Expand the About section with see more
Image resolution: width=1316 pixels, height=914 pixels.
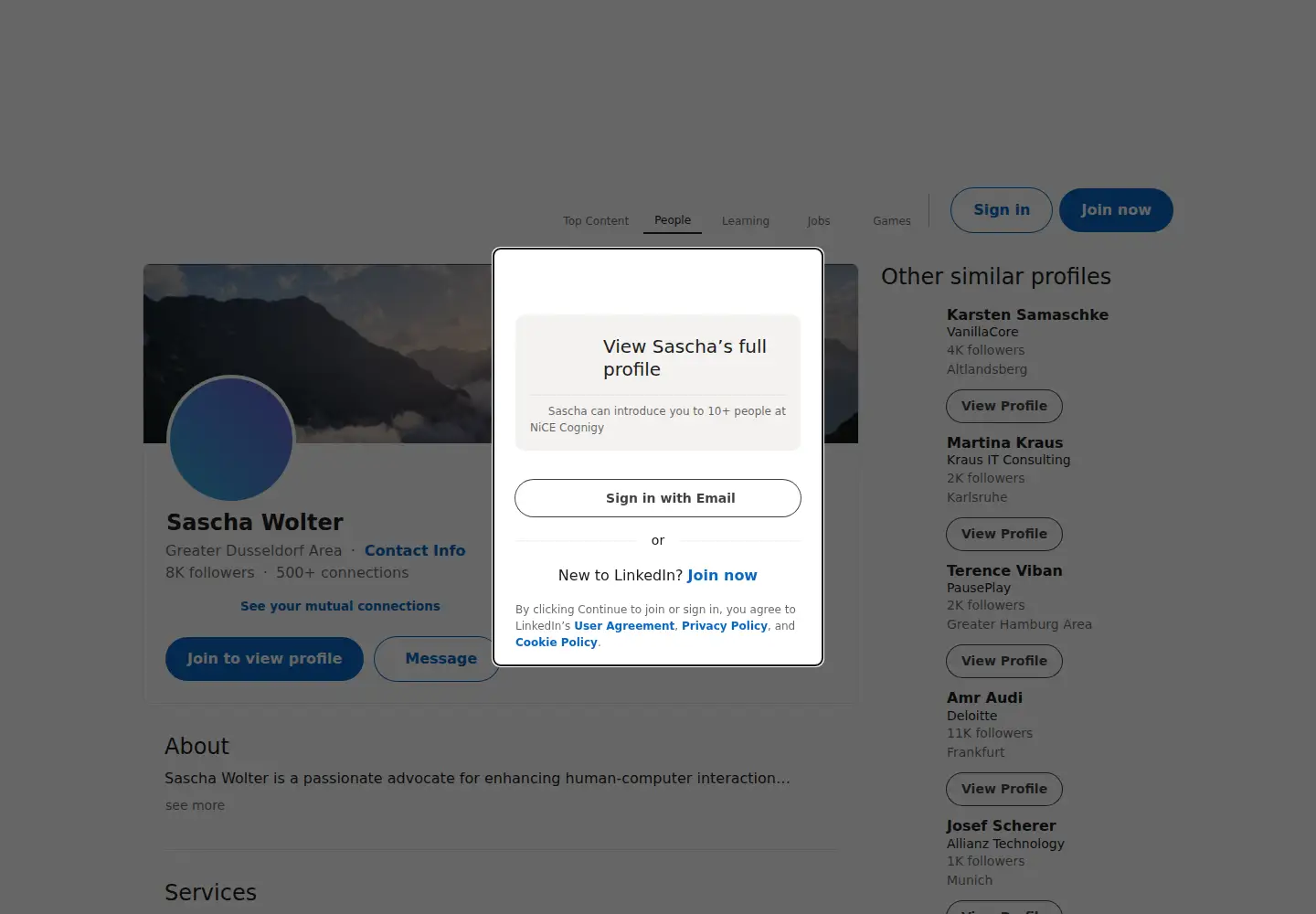(x=195, y=805)
